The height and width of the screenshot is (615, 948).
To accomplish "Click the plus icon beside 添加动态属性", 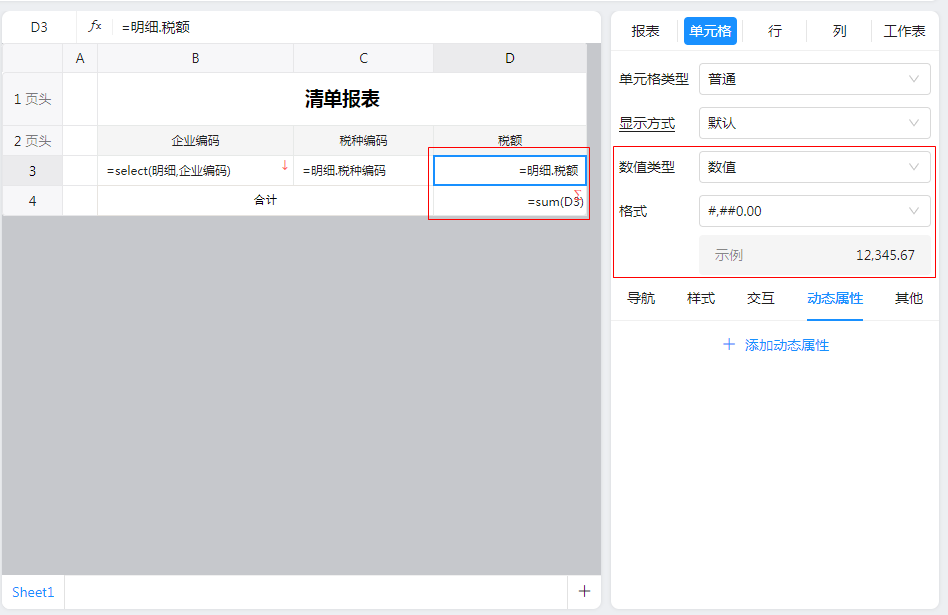I will 729,345.
